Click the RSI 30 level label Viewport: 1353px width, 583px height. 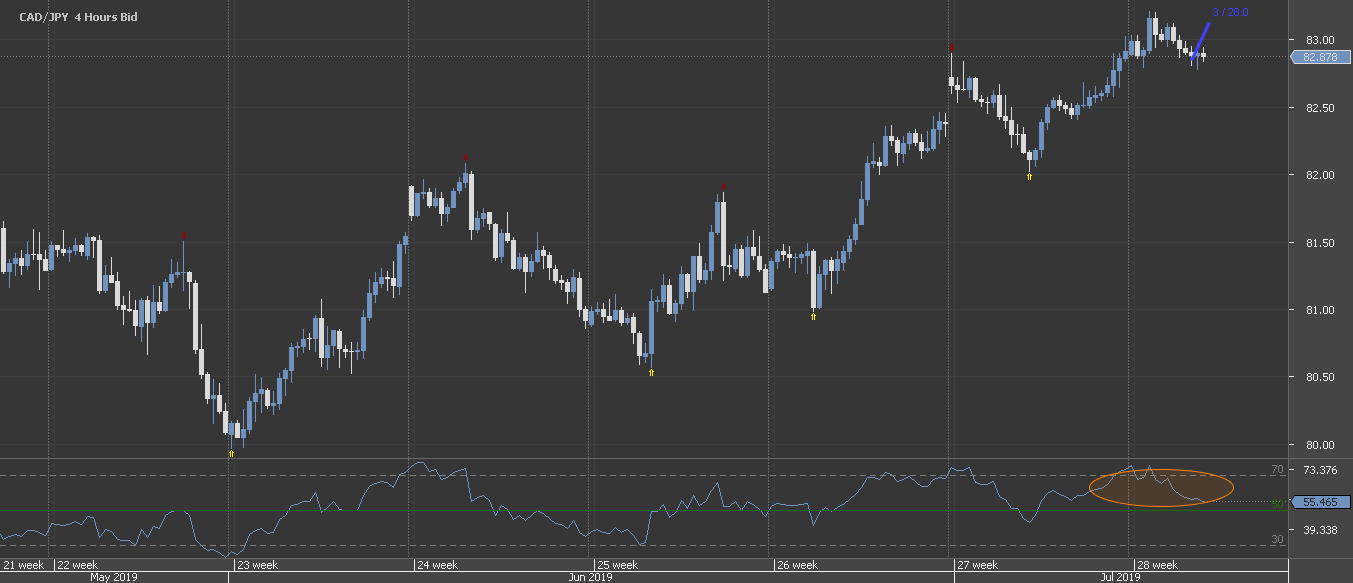(1277, 539)
